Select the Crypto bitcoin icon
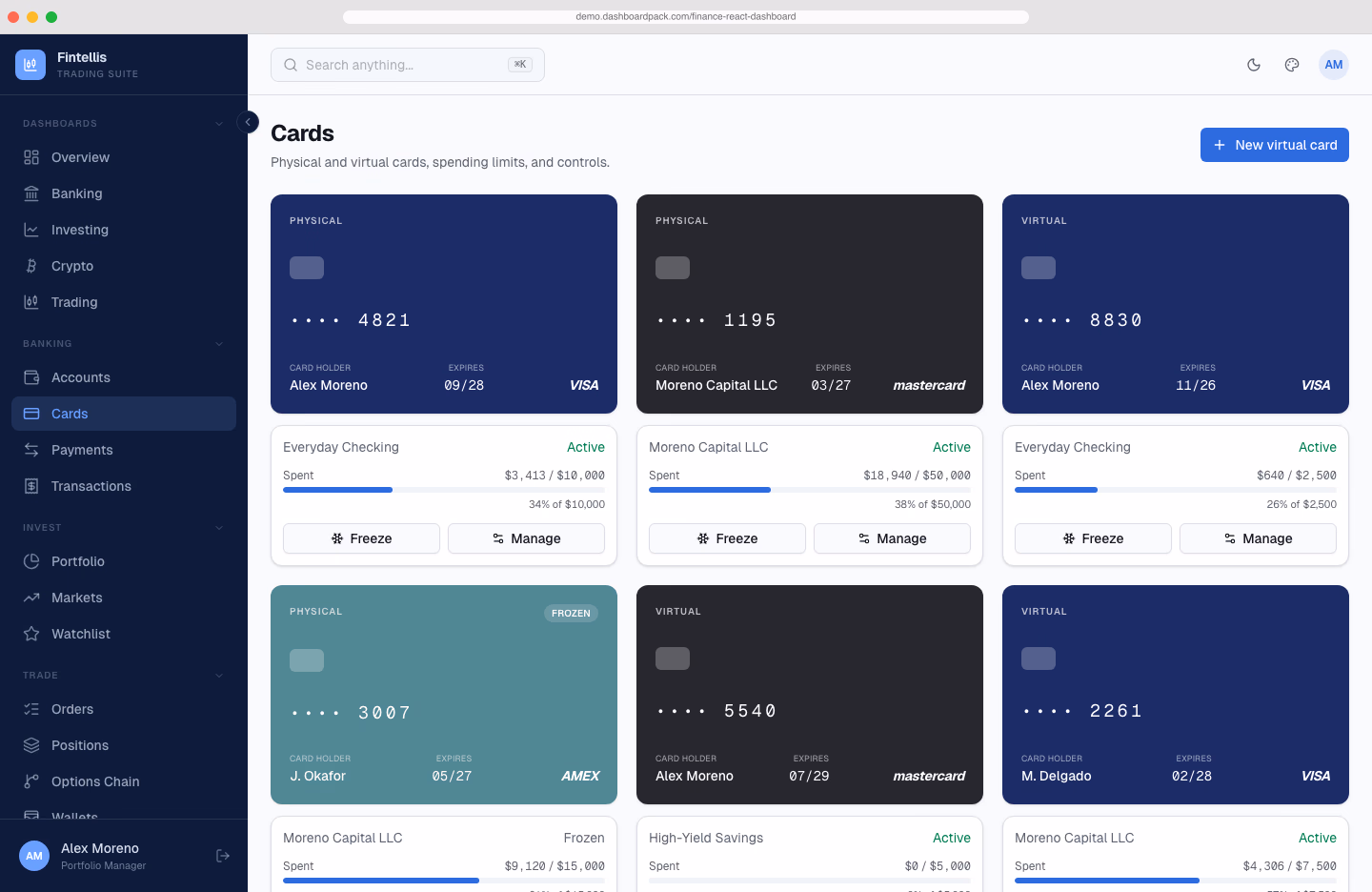 click(31, 266)
